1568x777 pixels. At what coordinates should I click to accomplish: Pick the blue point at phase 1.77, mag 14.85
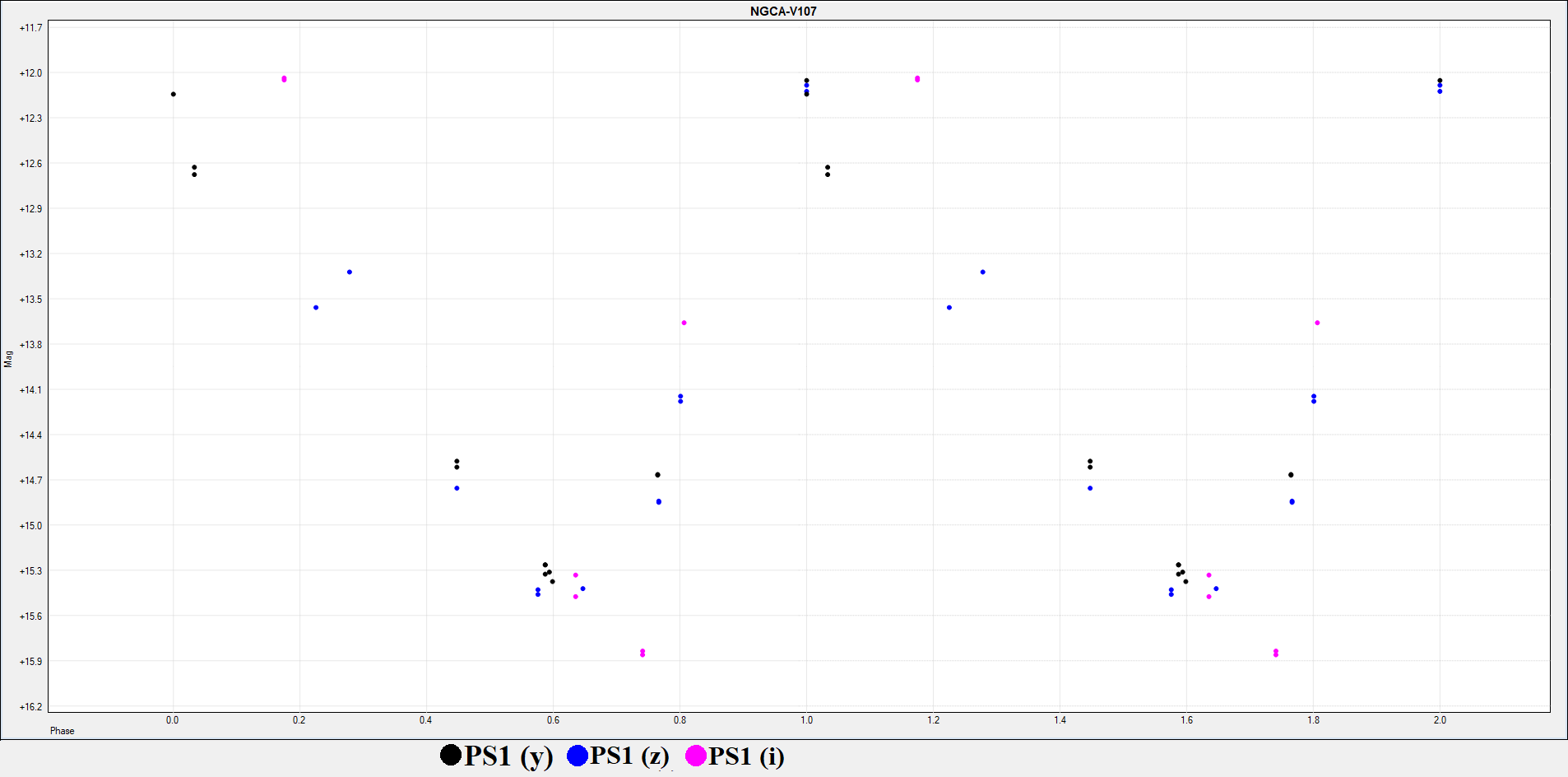tap(1292, 501)
